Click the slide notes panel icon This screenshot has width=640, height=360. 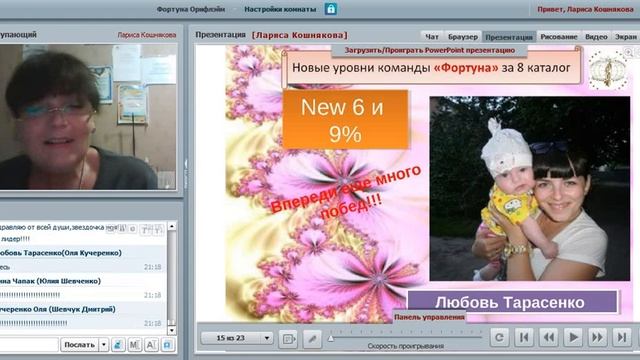(288, 338)
